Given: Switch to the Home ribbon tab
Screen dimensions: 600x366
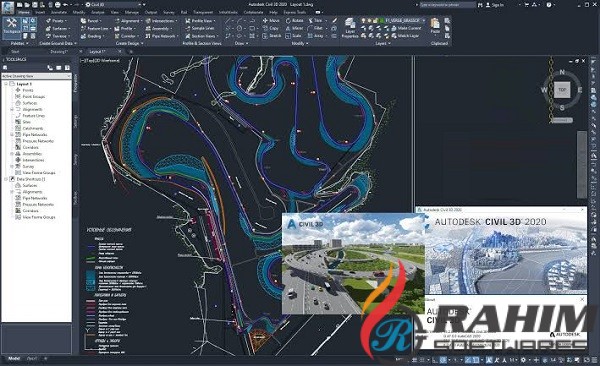Looking at the screenshot, I should pyautogui.click(x=24, y=12).
